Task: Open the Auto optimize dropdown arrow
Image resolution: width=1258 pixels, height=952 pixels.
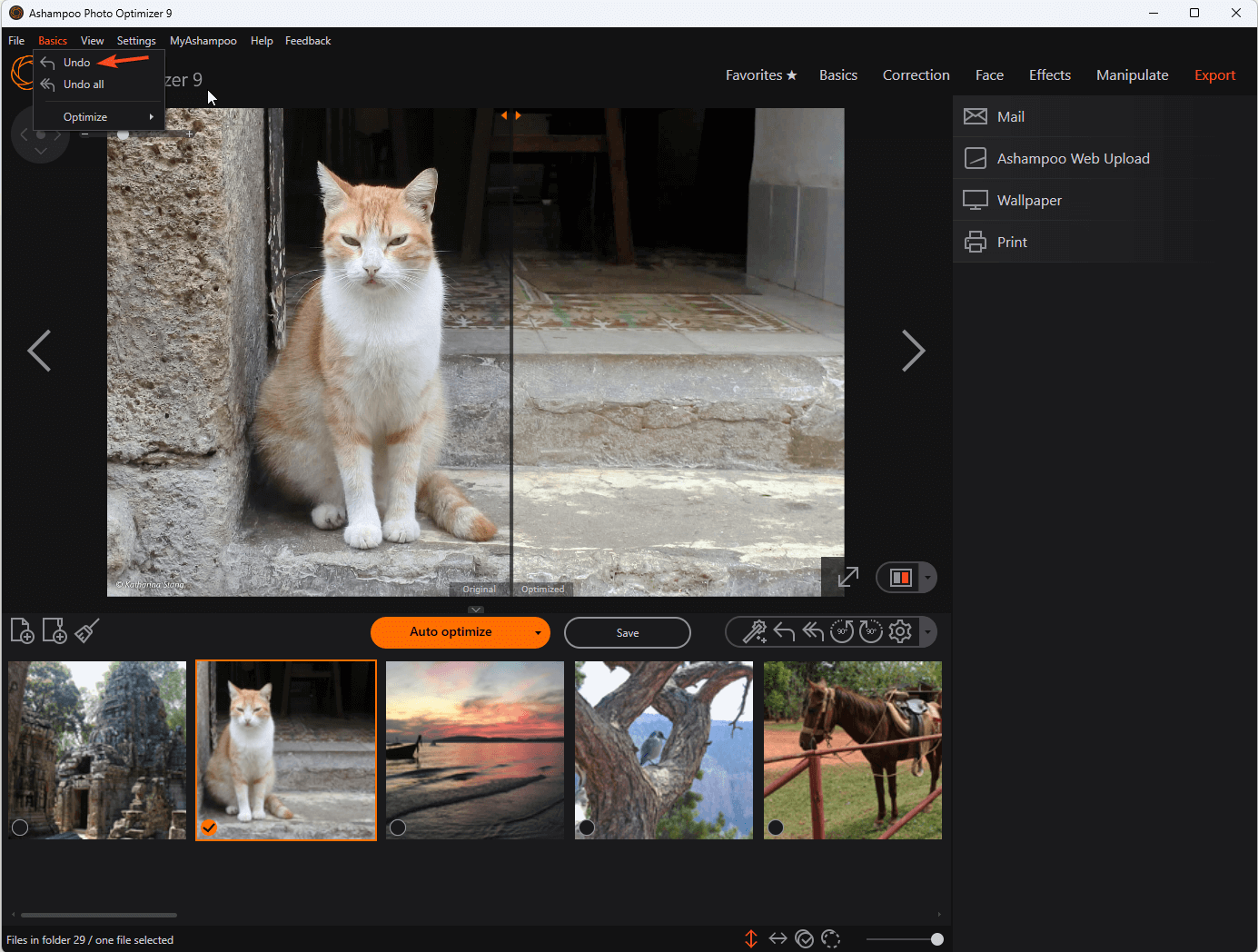Action: coord(538,633)
